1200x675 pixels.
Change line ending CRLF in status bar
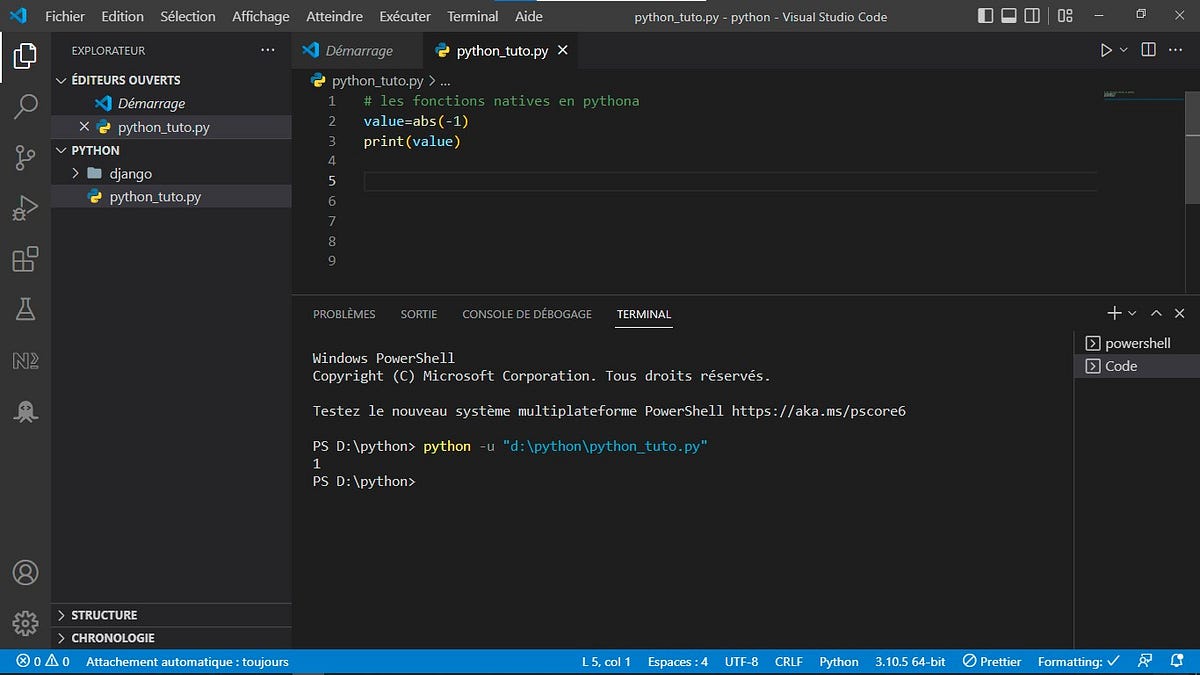pos(788,661)
